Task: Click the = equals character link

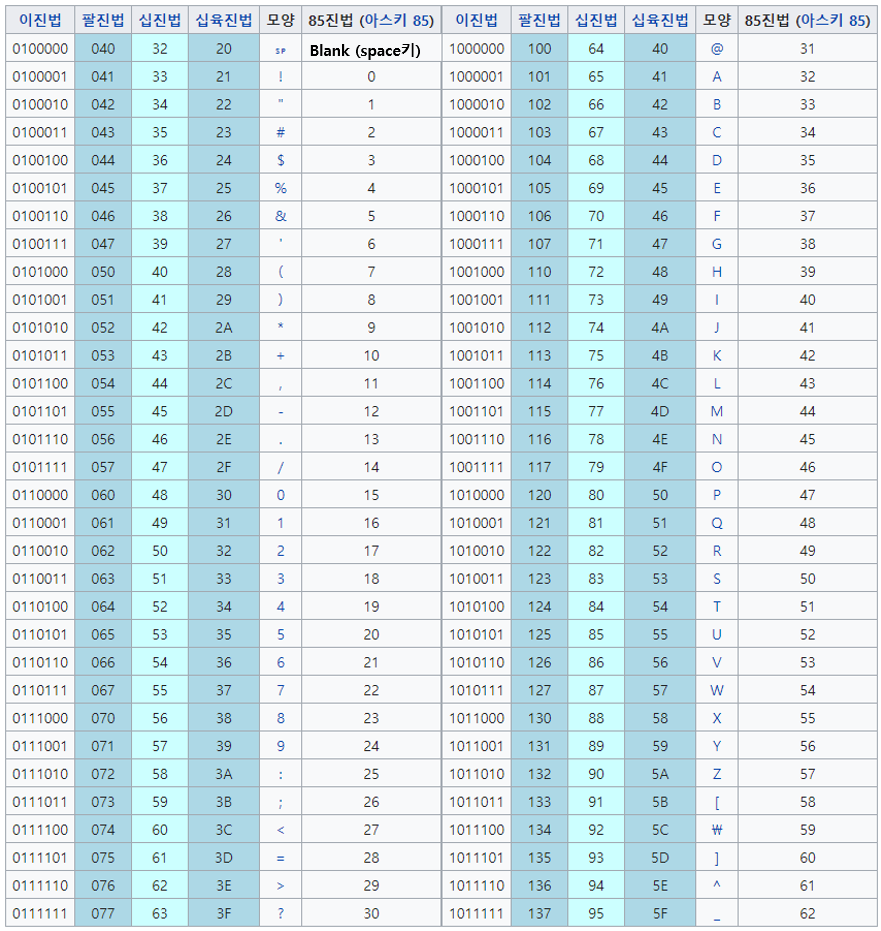Action: coord(281,859)
